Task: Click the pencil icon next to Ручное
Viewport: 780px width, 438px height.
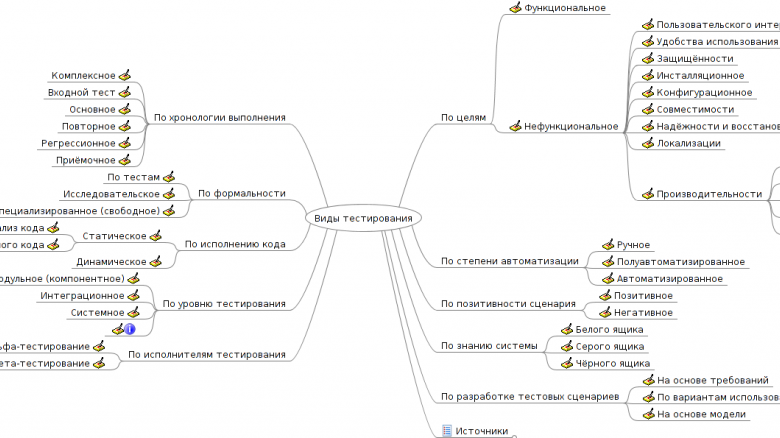Action: [x=607, y=244]
